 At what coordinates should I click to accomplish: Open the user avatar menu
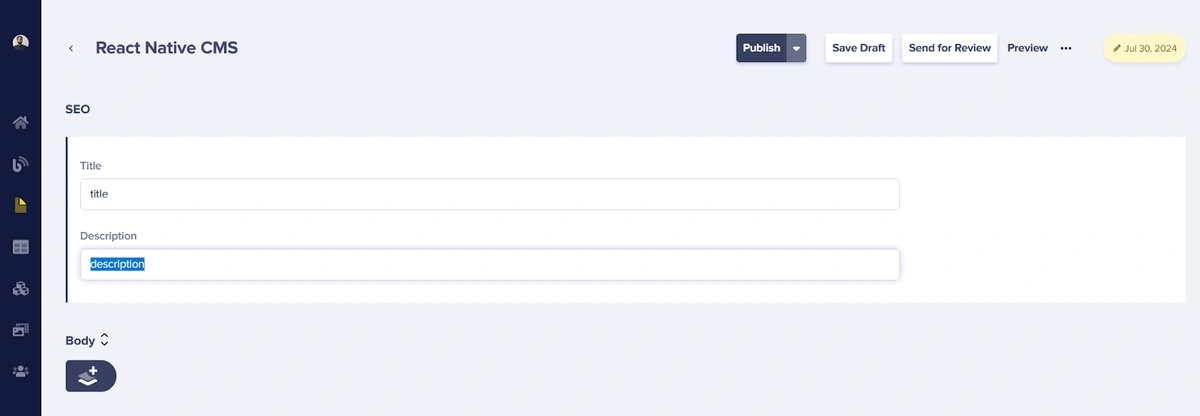click(20, 42)
